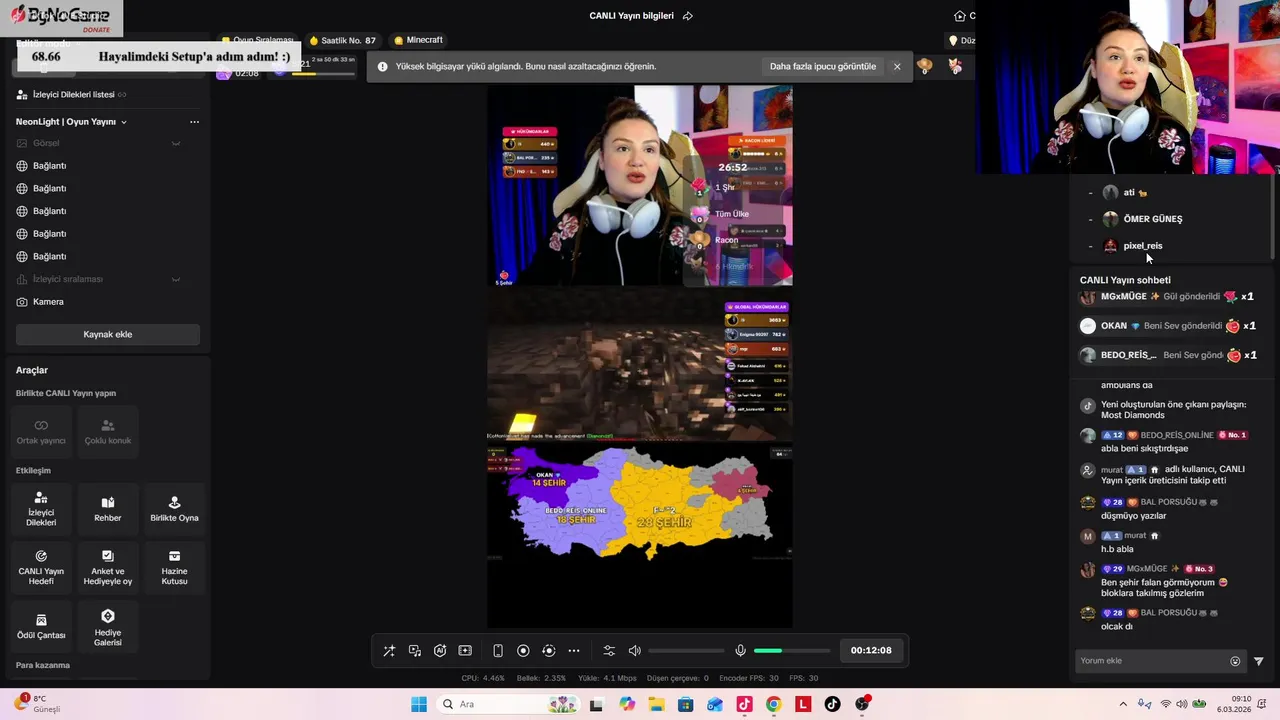
Task: Open the three-dot more options in bottom toolbar
Action: (x=574, y=651)
